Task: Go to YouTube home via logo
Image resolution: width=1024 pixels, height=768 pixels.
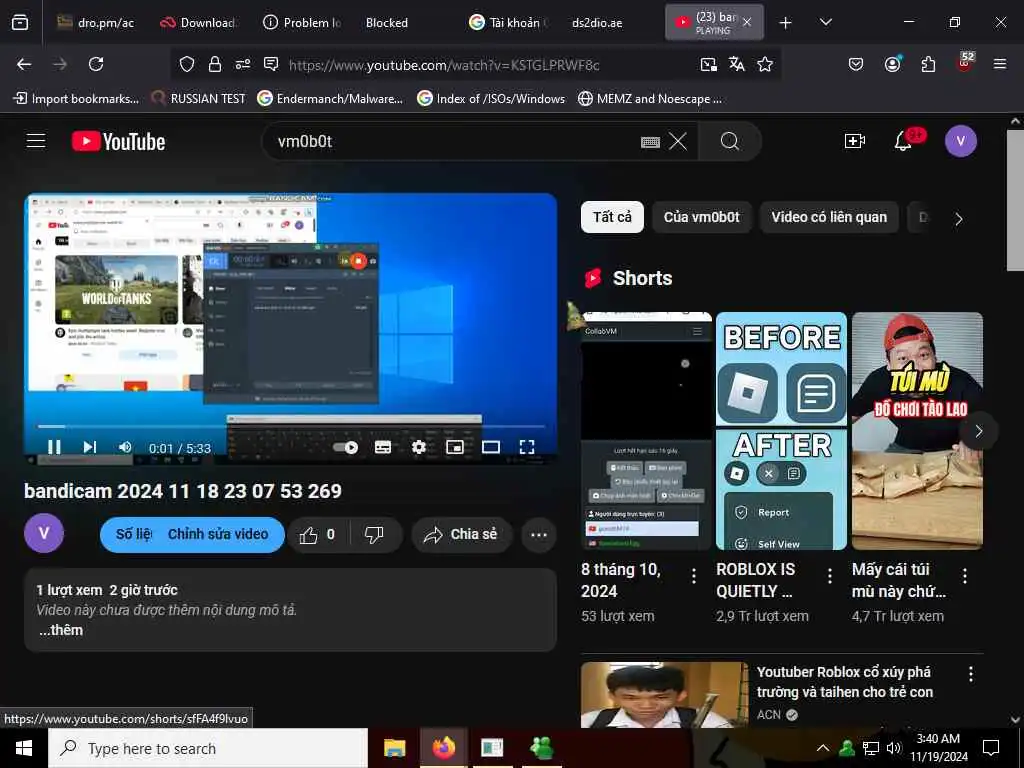Action: tap(119, 142)
